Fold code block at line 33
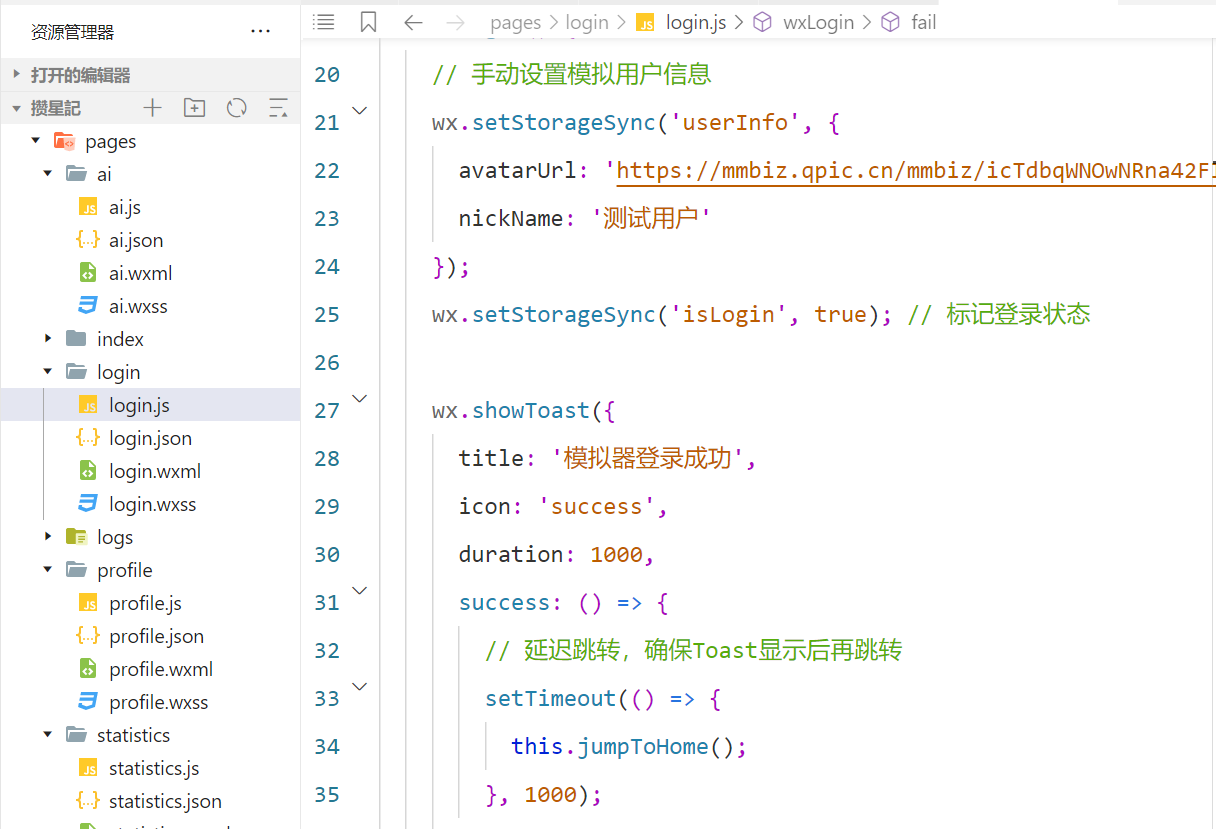 coord(360,687)
